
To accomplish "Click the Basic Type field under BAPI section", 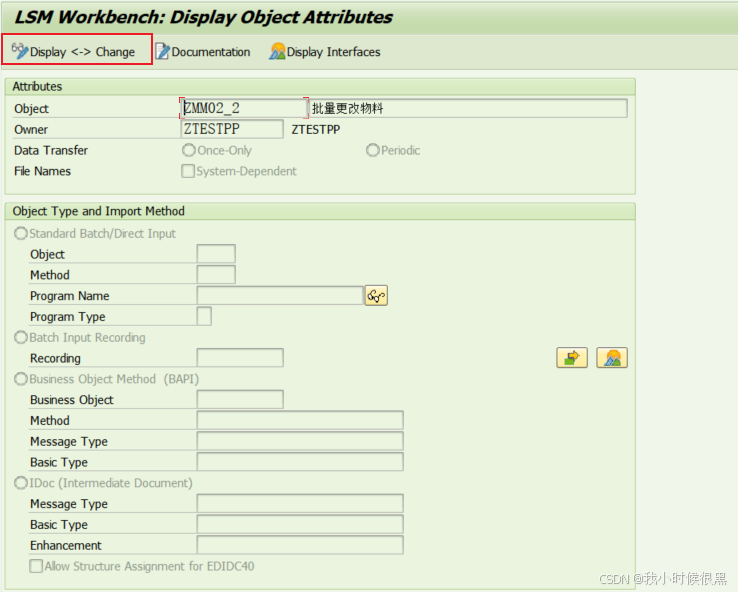I will [x=300, y=462].
